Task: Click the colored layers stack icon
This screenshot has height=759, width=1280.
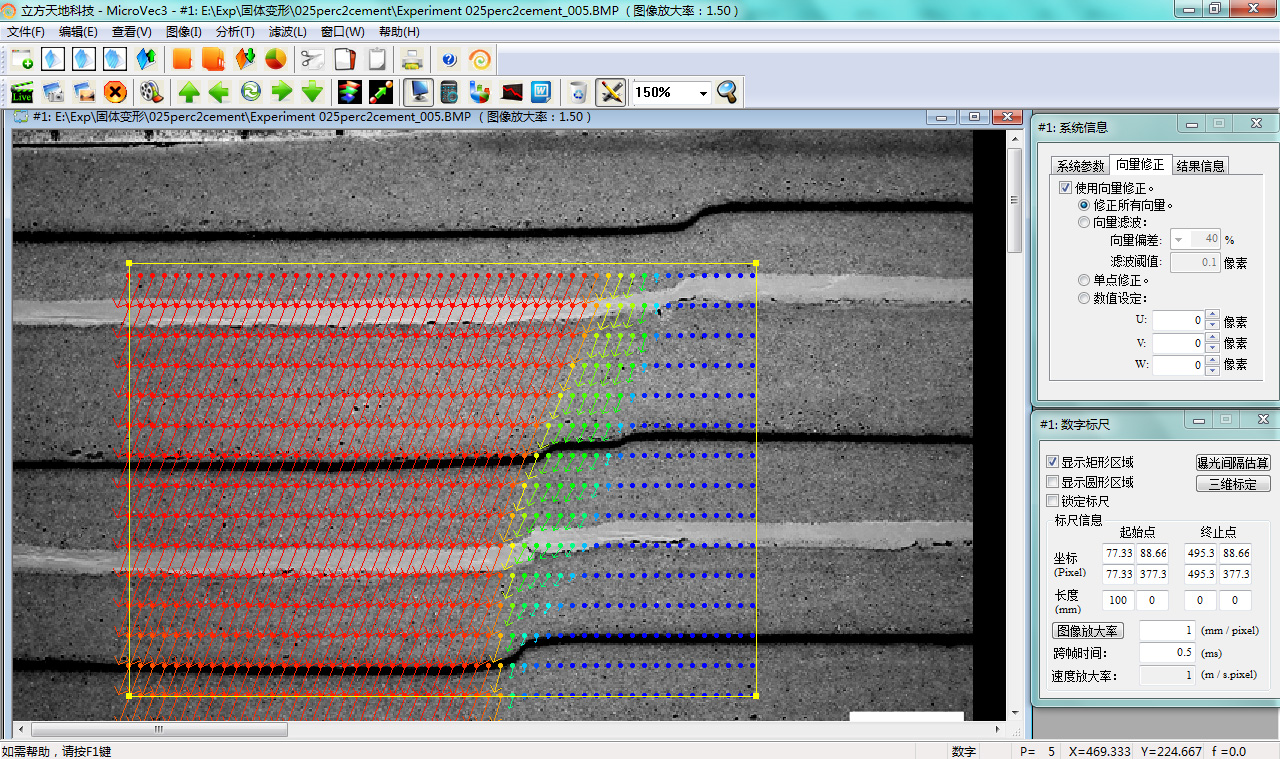Action: (x=349, y=92)
